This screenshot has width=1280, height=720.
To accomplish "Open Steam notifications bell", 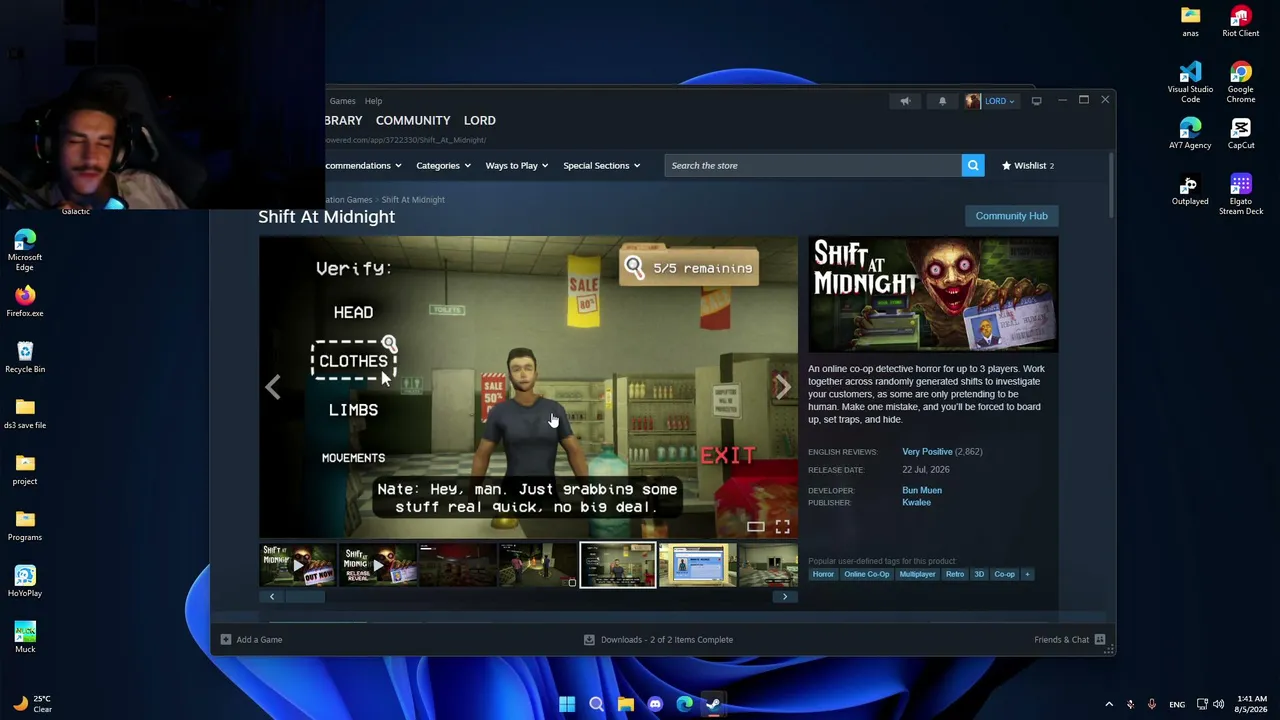I will click(x=942, y=101).
